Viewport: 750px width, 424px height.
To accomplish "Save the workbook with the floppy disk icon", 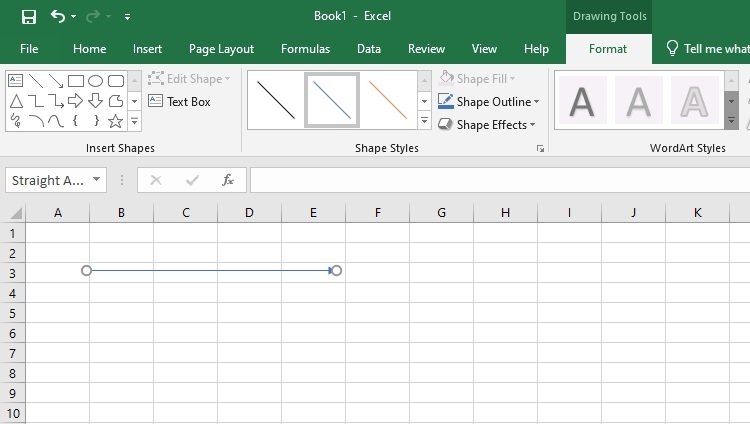I will click(x=29, y=17).
